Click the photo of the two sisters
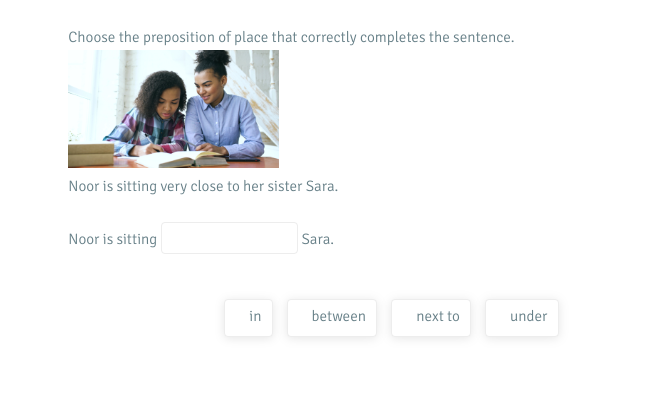Screen dimensions: 664x419 pos(173,109)
